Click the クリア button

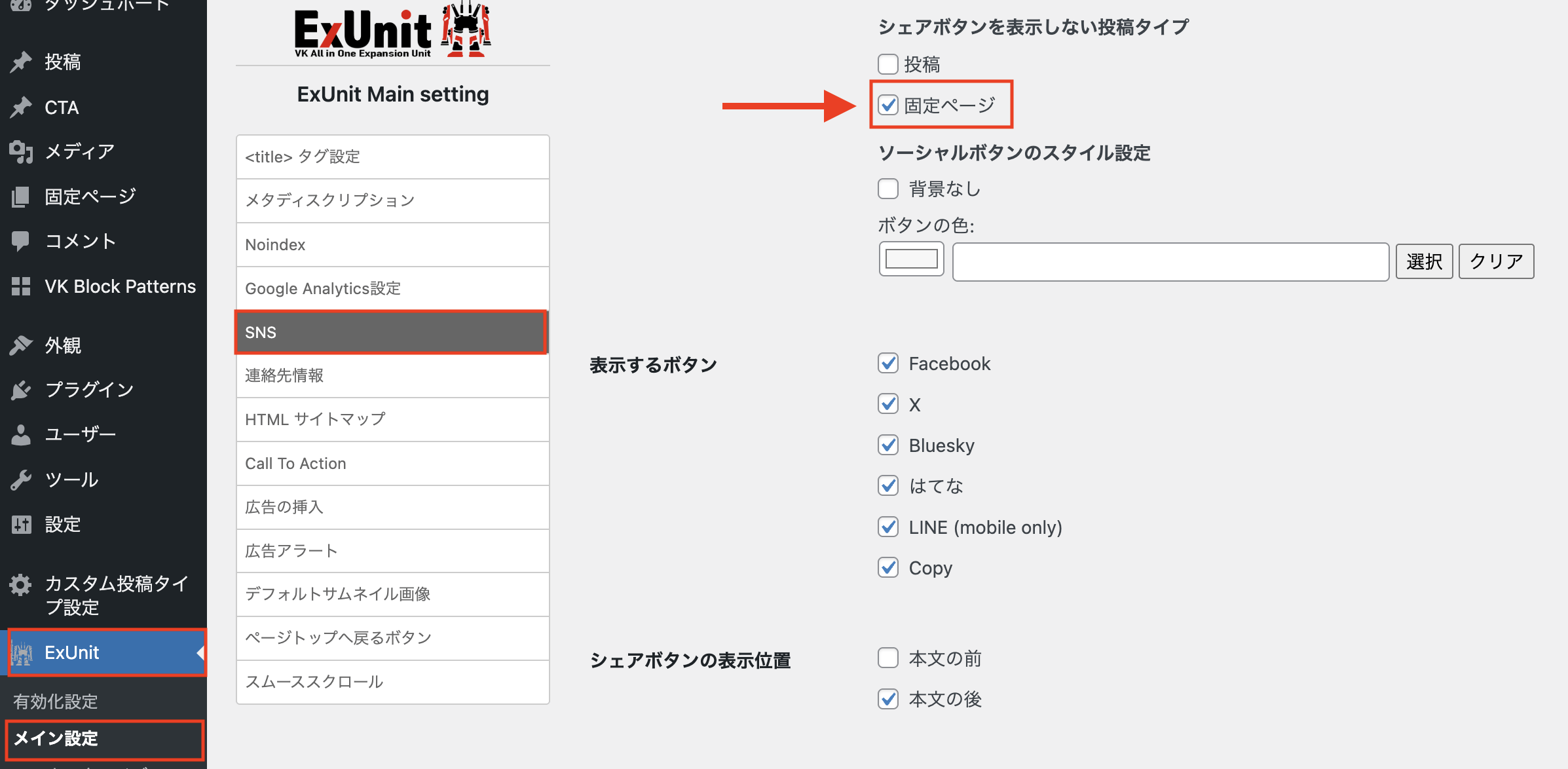1497,261
